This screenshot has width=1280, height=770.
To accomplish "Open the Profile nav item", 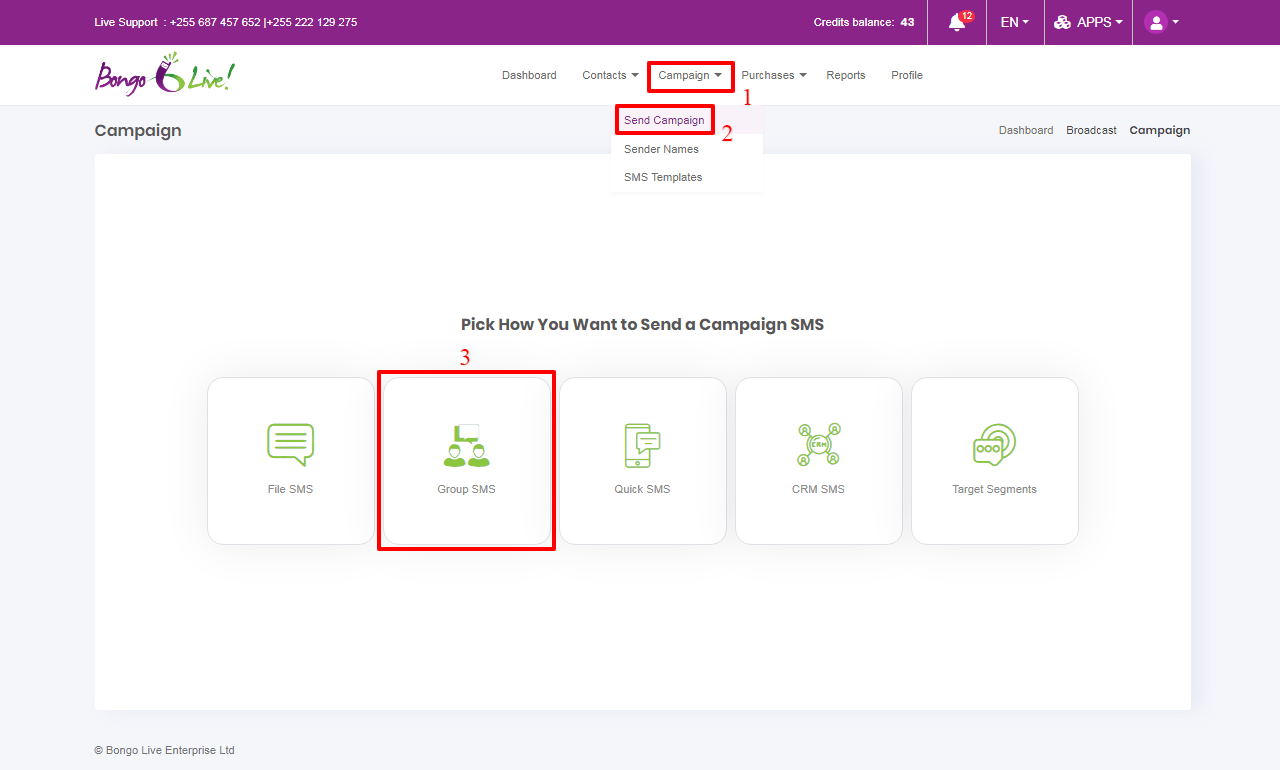I will [x=907, y=75].
